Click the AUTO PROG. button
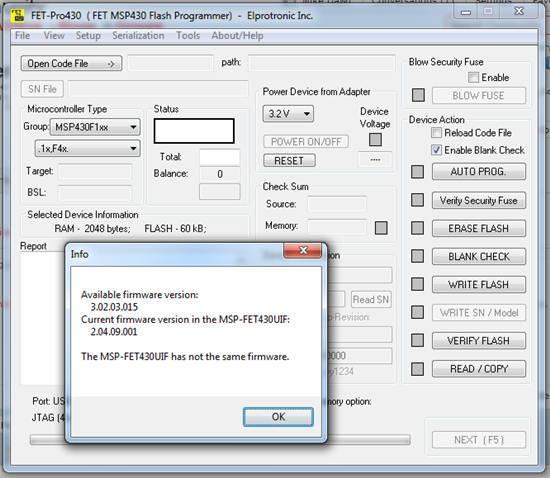The width and height of the screenshot is (550, 478). (x=479, y=171)
